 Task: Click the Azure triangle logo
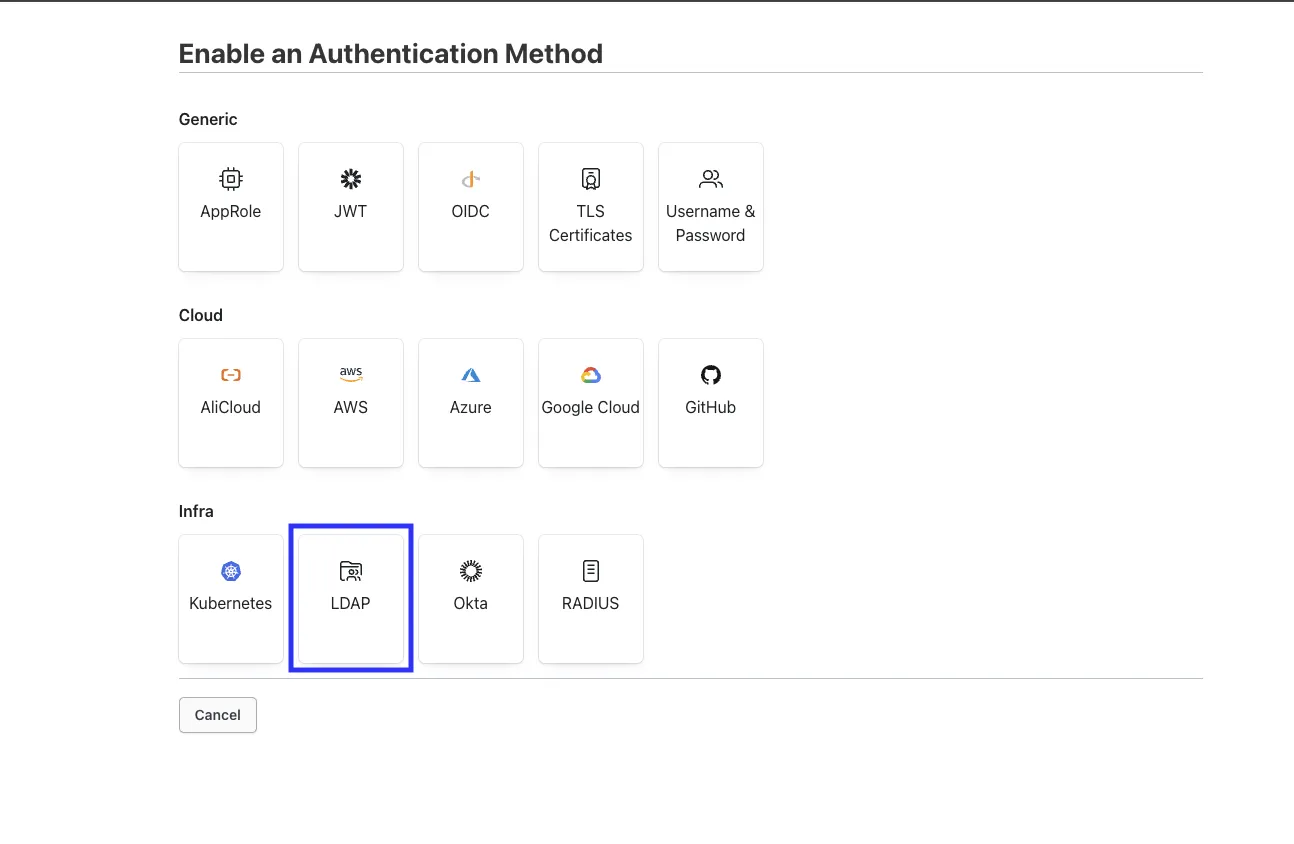point(471,375)
